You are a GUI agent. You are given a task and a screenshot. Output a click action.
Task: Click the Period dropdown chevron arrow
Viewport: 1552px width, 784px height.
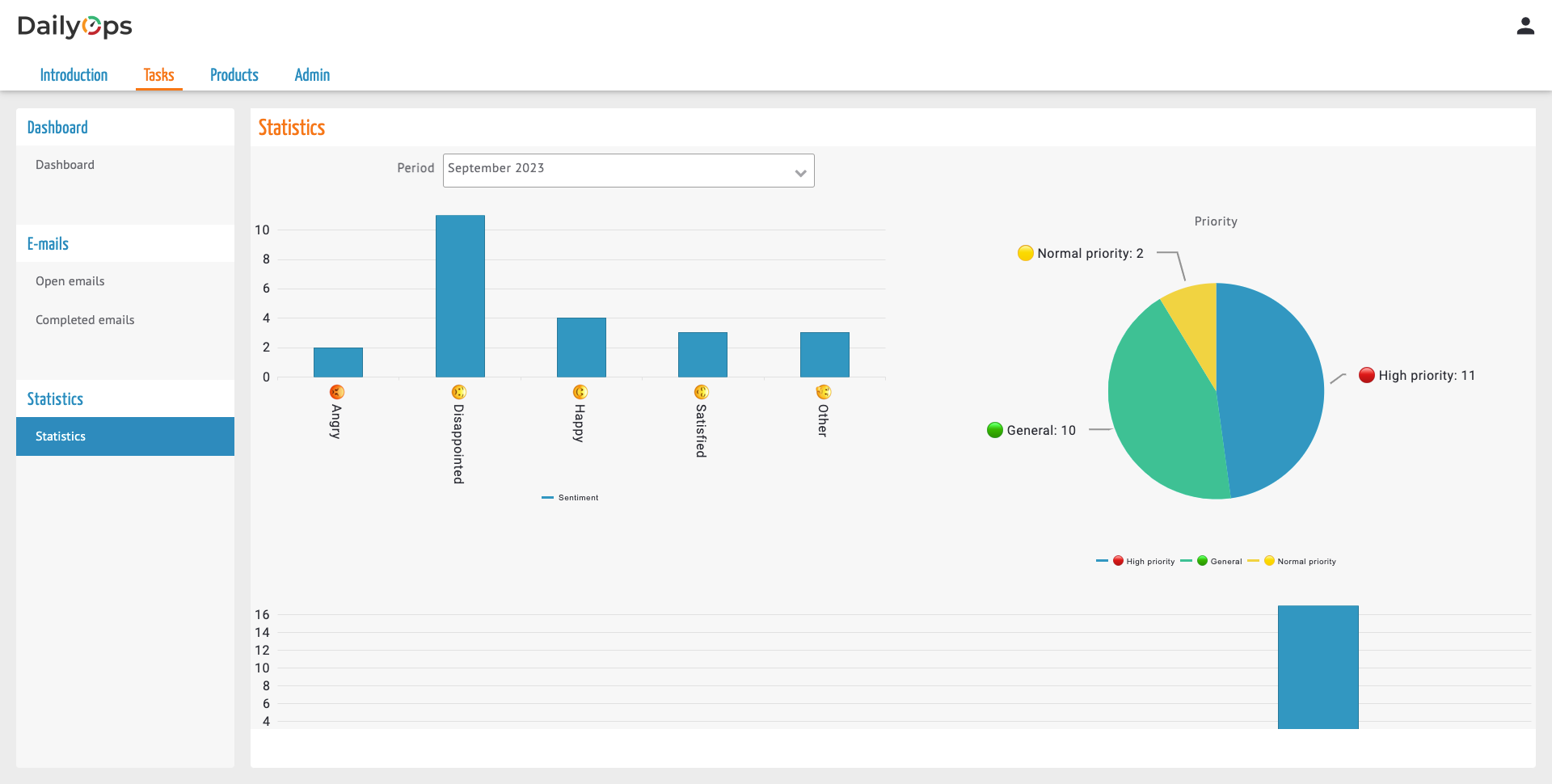(x=800, y=173)
